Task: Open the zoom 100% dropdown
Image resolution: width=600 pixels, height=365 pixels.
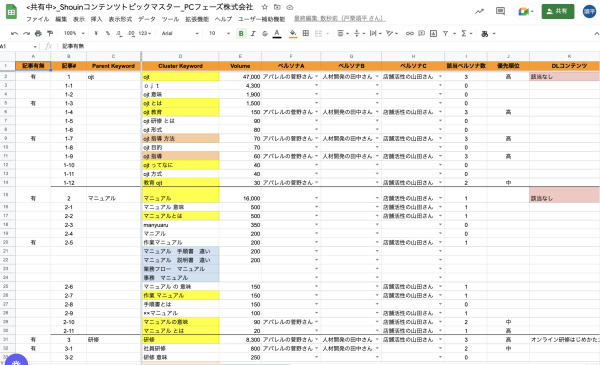Action: click(74, 34)
